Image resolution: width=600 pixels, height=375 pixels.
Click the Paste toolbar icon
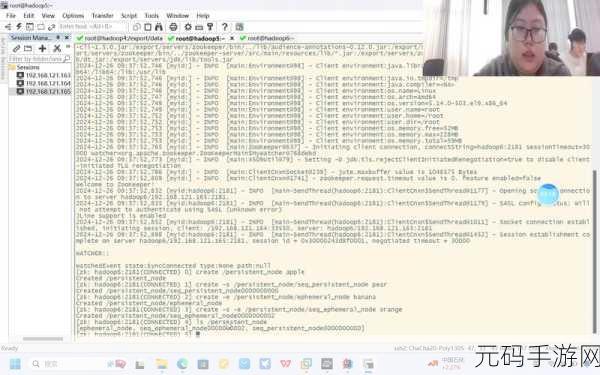[148, 27]
